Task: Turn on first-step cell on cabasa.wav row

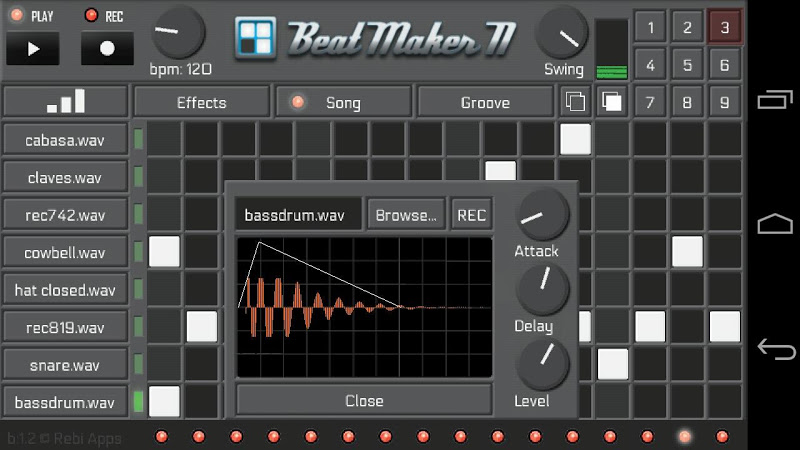Action: tap(164, 139)
